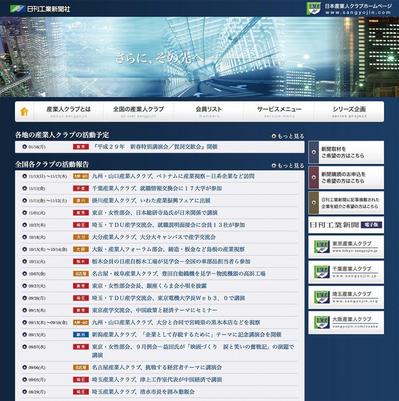Click bullet icon of 大阪・産業人フォーラム部会 row
The image size is (399, 401).
point(24,249)
